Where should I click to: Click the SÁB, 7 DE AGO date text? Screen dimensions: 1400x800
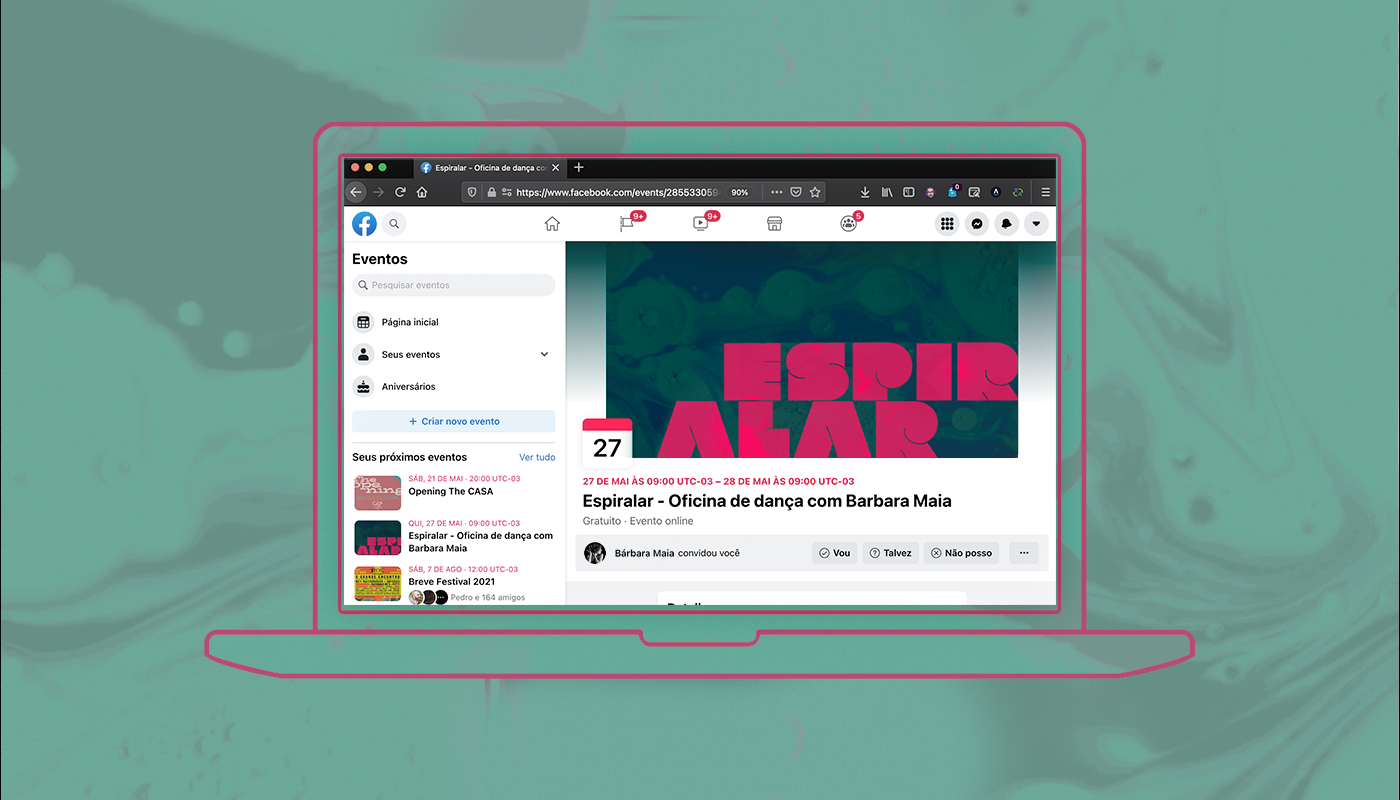pyautogui.click(x=463, y=568)
